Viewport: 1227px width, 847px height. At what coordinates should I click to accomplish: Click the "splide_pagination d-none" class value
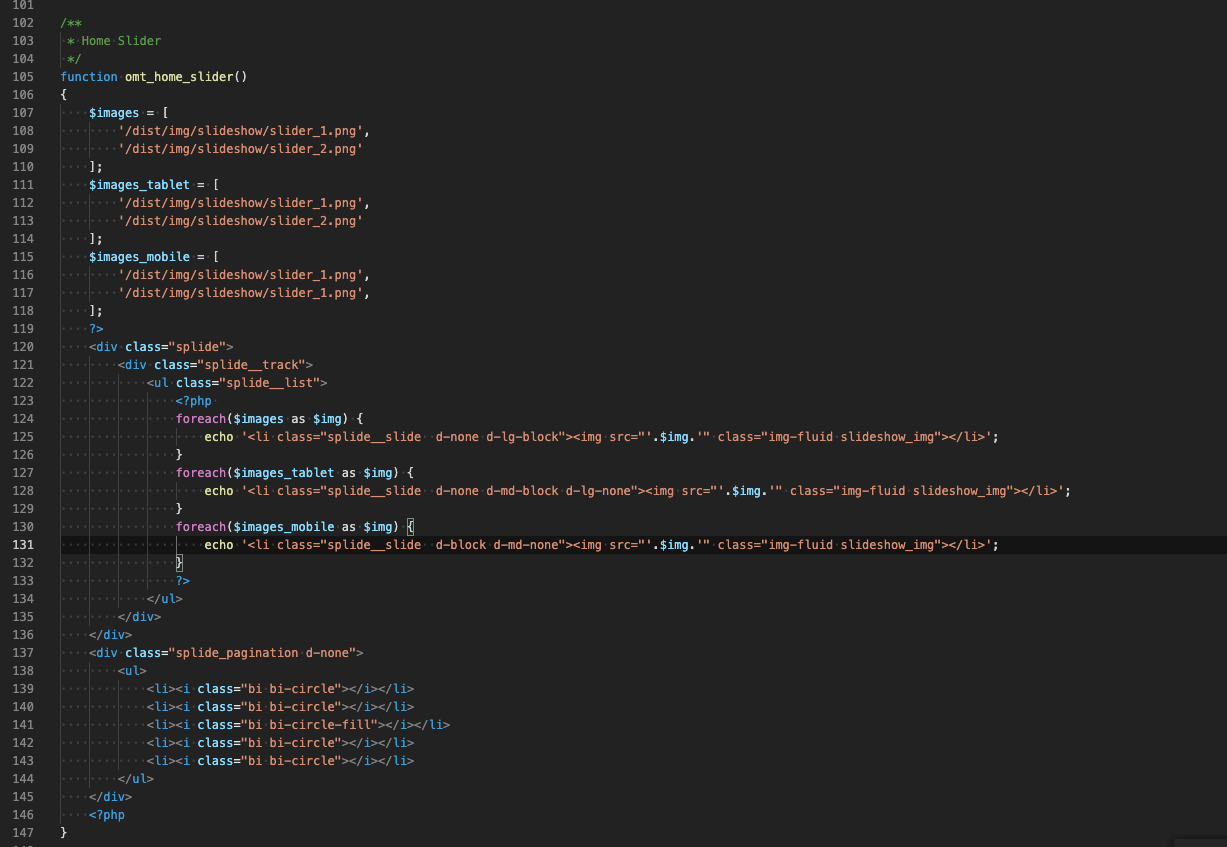pos(265,653)
